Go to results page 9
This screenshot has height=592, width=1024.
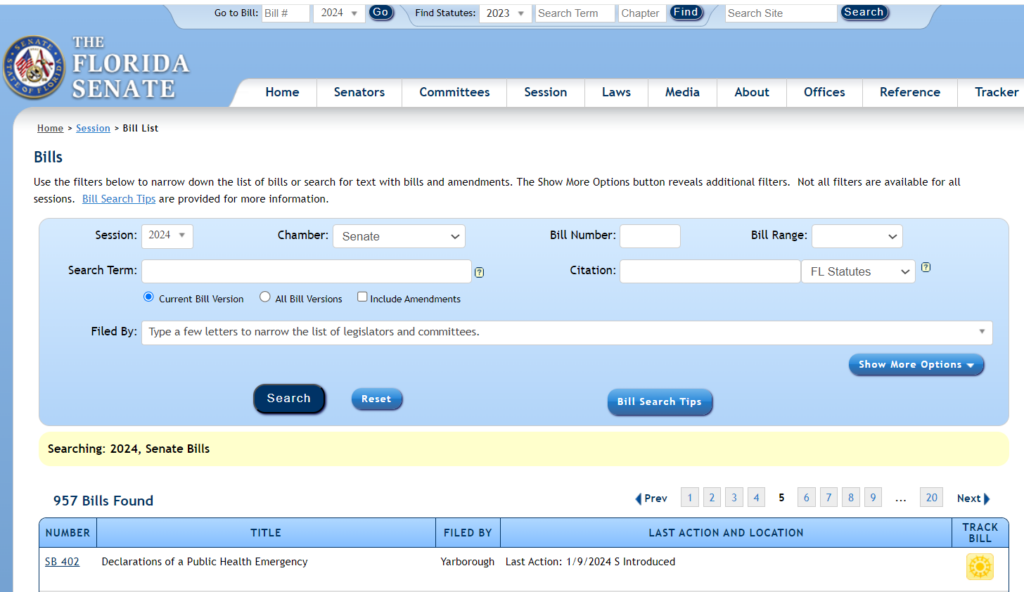(873, 498)
